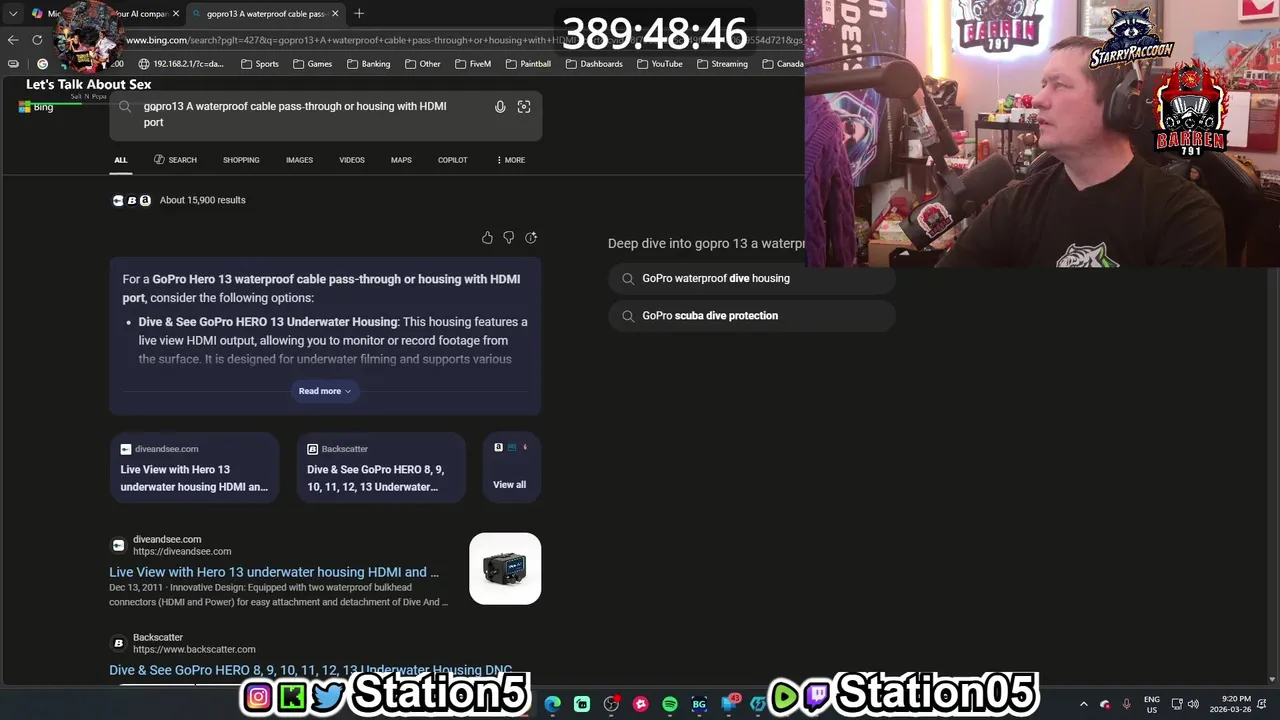Open visual search camera icon
The image size is (1280, 720).
[x=524, y=107]
